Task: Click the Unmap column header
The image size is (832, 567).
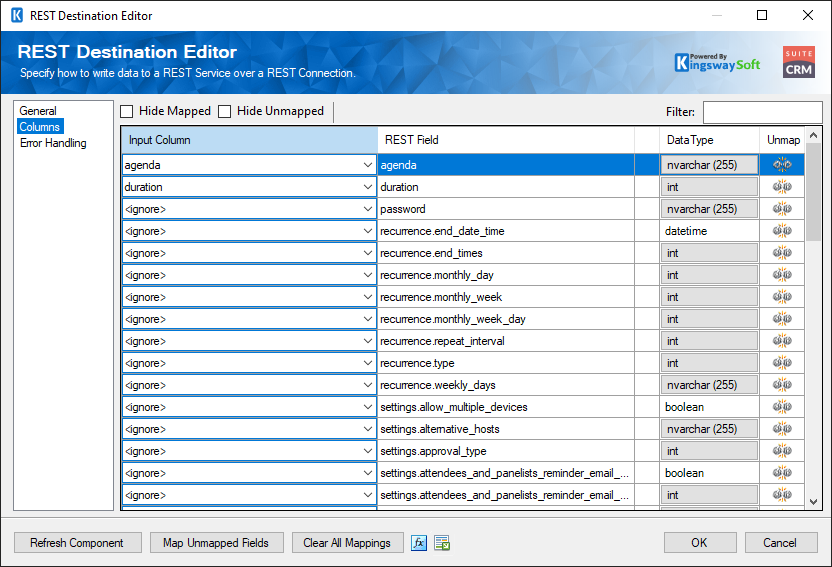Action: (783, 140)
